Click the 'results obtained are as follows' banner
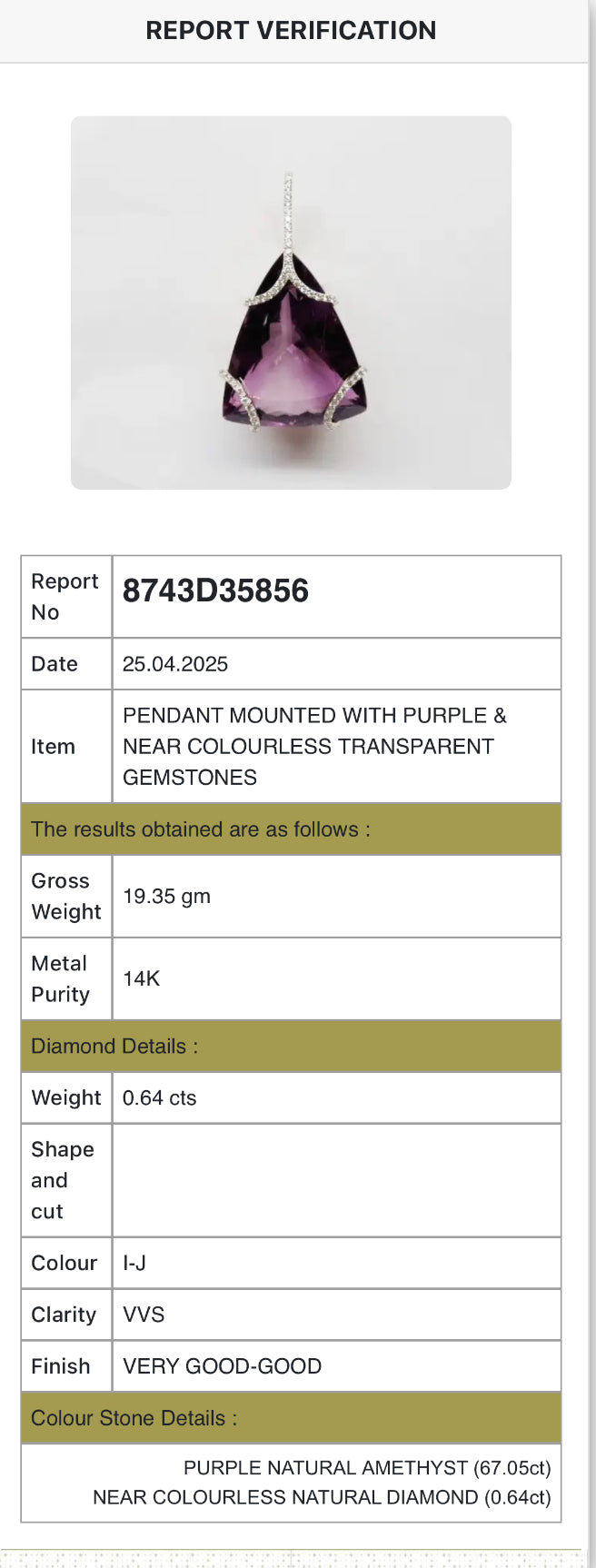Viewport: 596px width, 1568px height. point(201,829)
